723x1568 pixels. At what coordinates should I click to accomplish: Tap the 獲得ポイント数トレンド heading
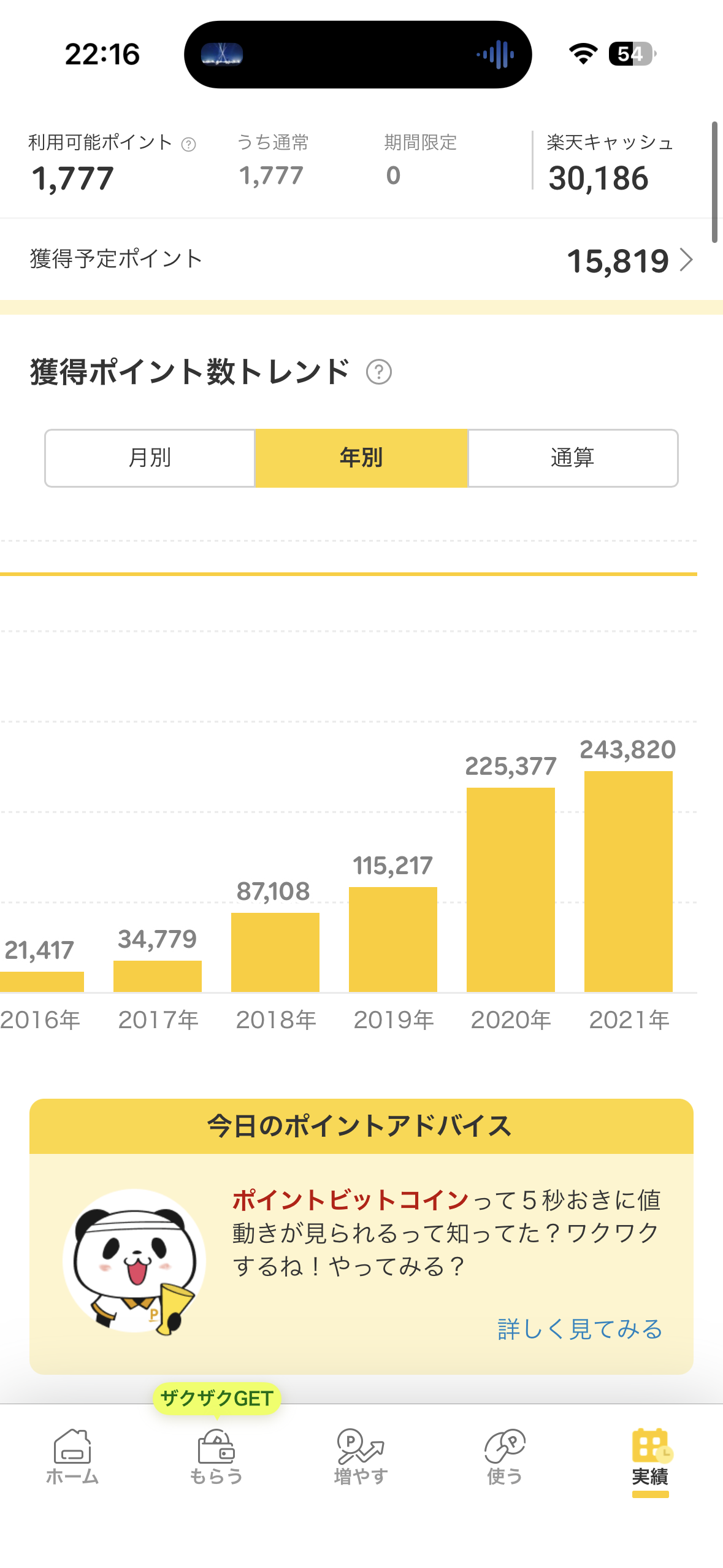point(190,372)
